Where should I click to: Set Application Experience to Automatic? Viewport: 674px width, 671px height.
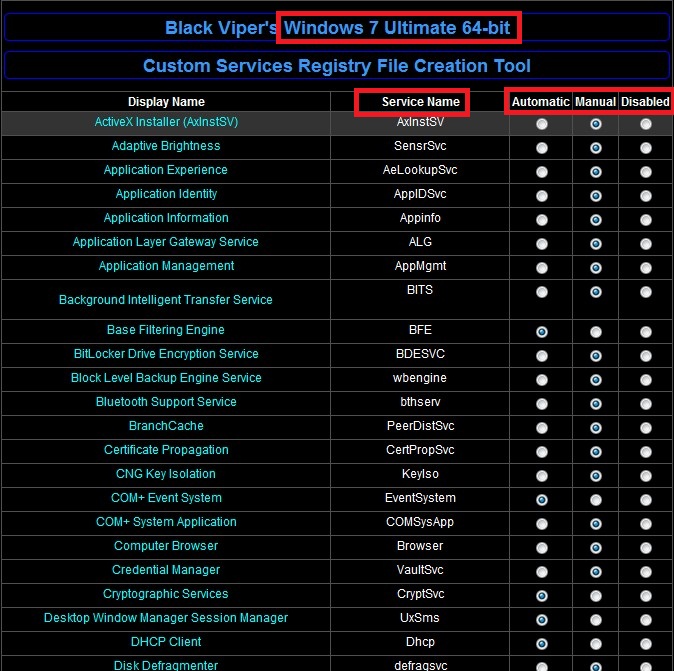click(x=542, y=172)
